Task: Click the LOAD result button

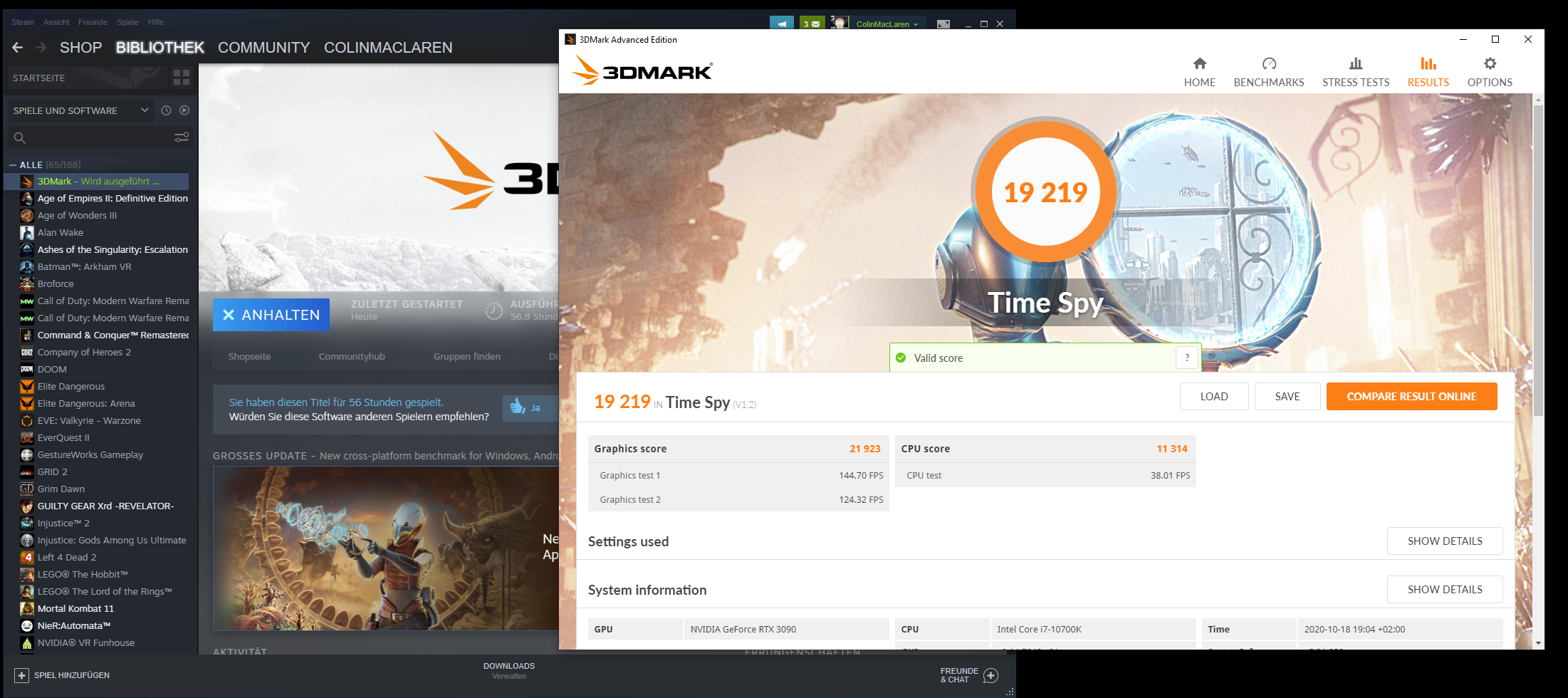Action: point(1214,397)
